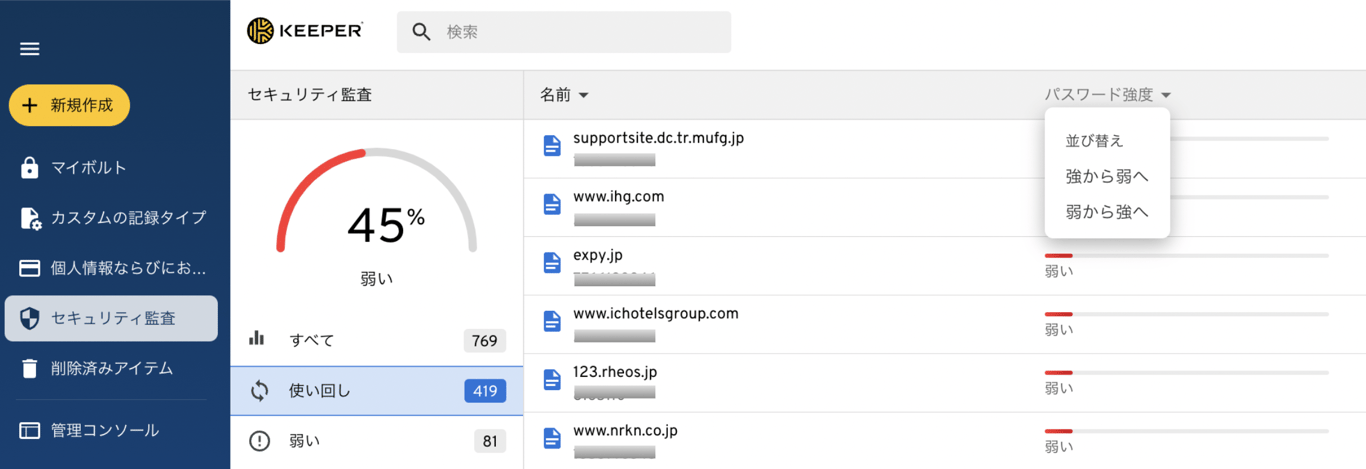Viewport: 1366px width, 469px height.
Task: Click the 769 count badge
Action: [485, 341]
